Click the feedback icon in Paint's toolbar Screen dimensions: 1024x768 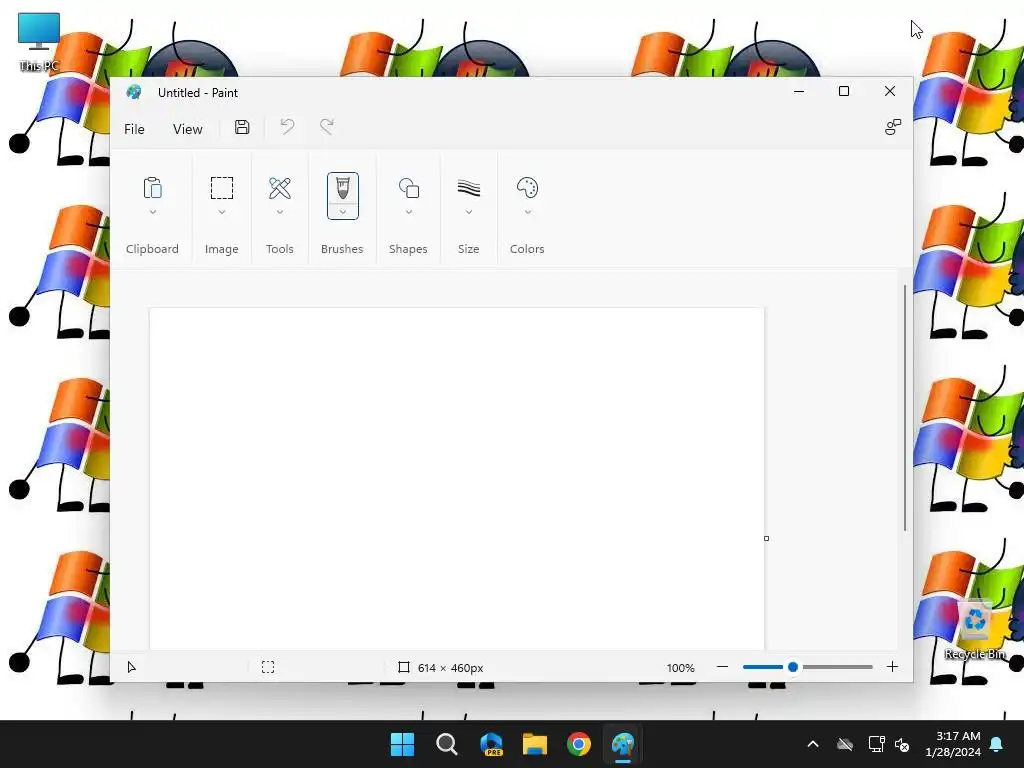[893, 127]
